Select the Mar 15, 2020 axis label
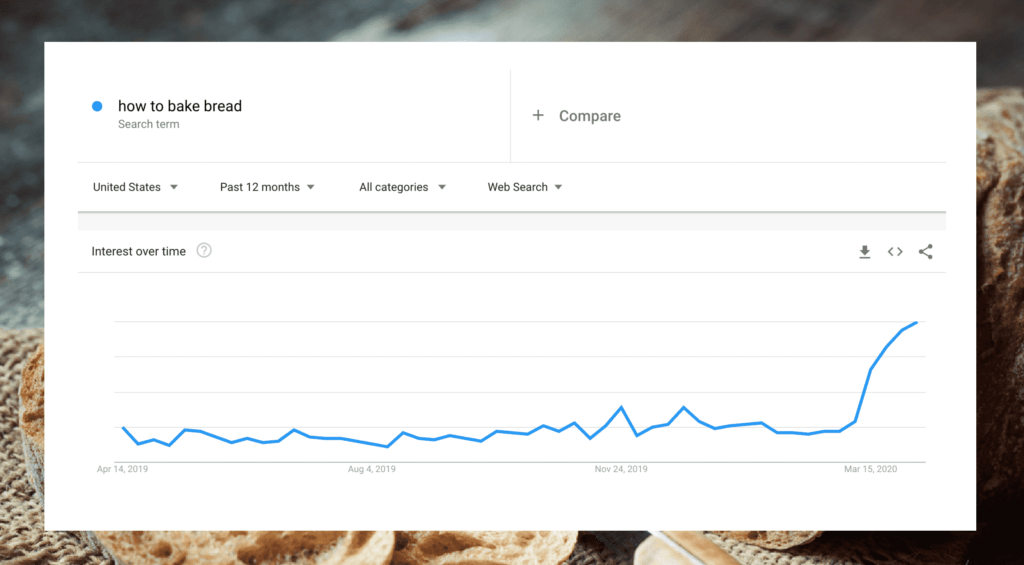Viewport: 1024px width, 565px height. coord(871,469)
